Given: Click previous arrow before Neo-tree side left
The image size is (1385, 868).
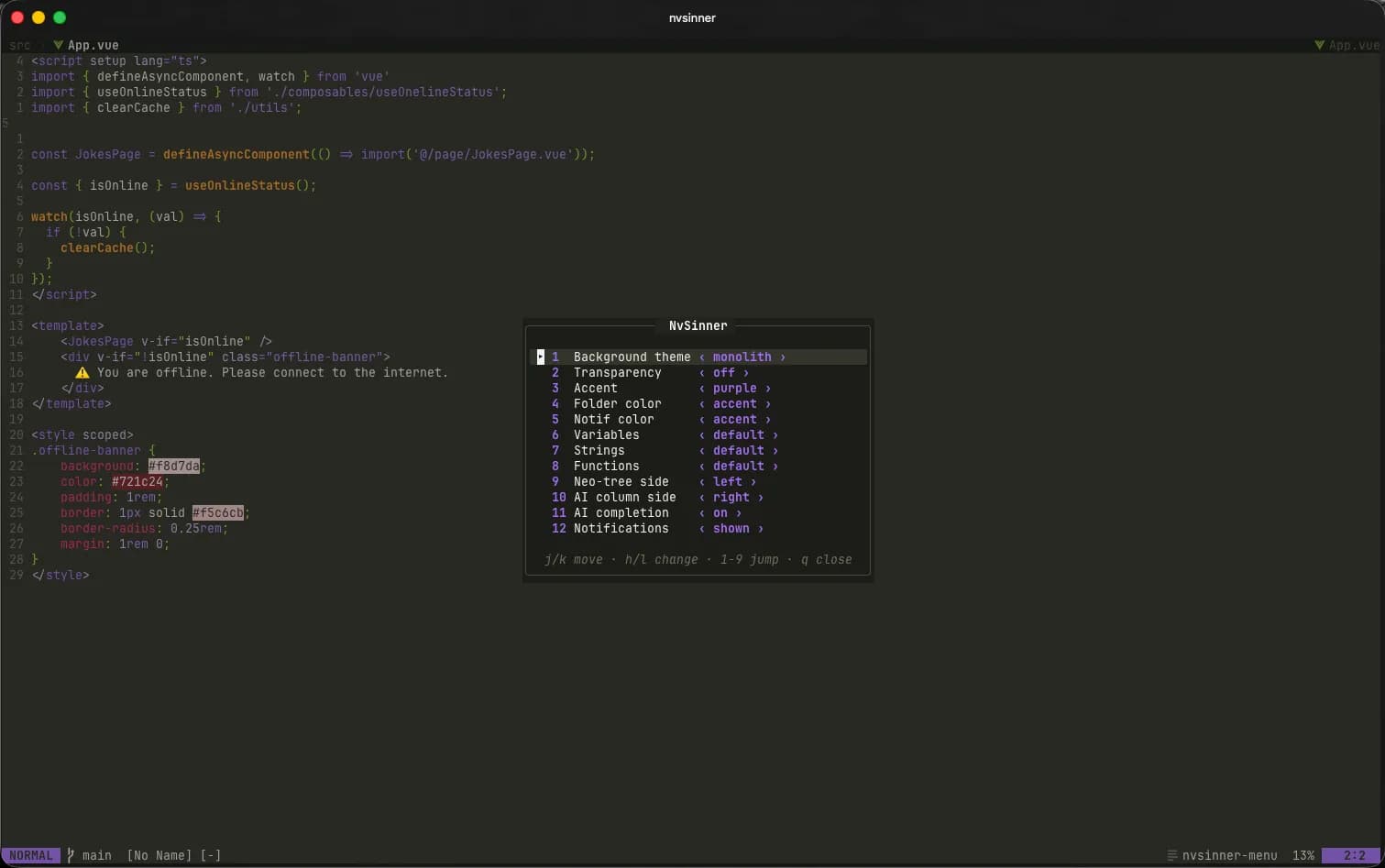Looking at the screenshot, I should [702, 482].
